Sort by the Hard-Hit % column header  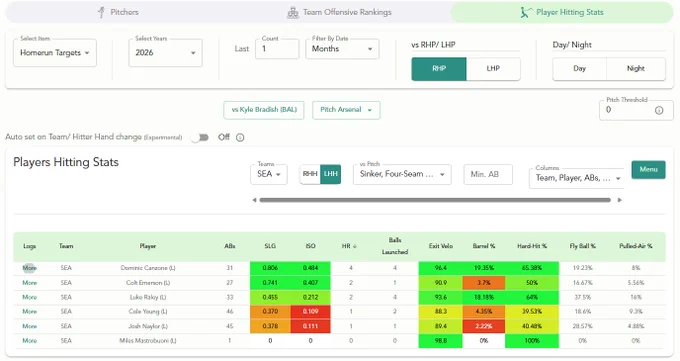532,246
